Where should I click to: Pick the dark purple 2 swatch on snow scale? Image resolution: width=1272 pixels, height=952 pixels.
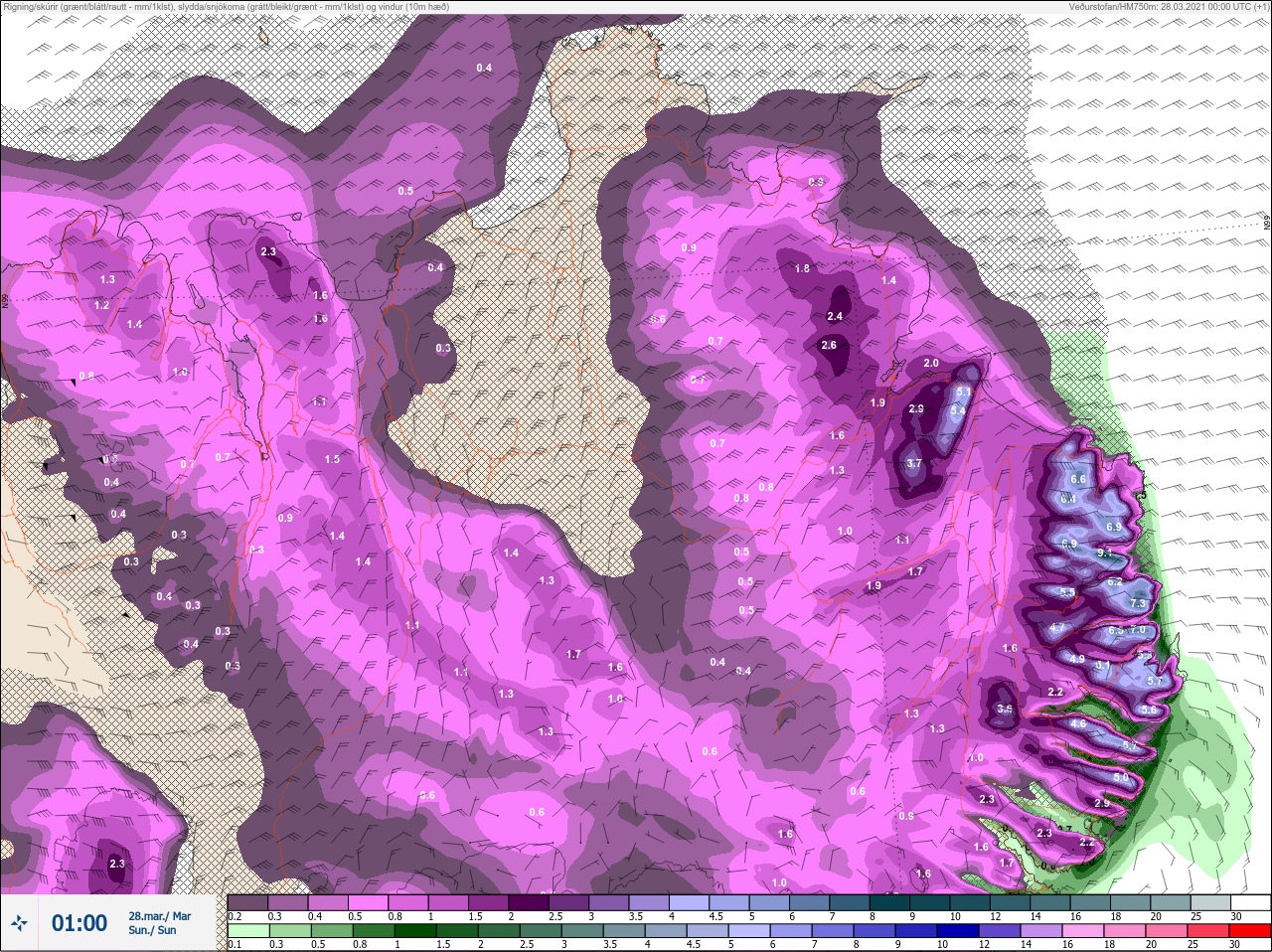528,902
